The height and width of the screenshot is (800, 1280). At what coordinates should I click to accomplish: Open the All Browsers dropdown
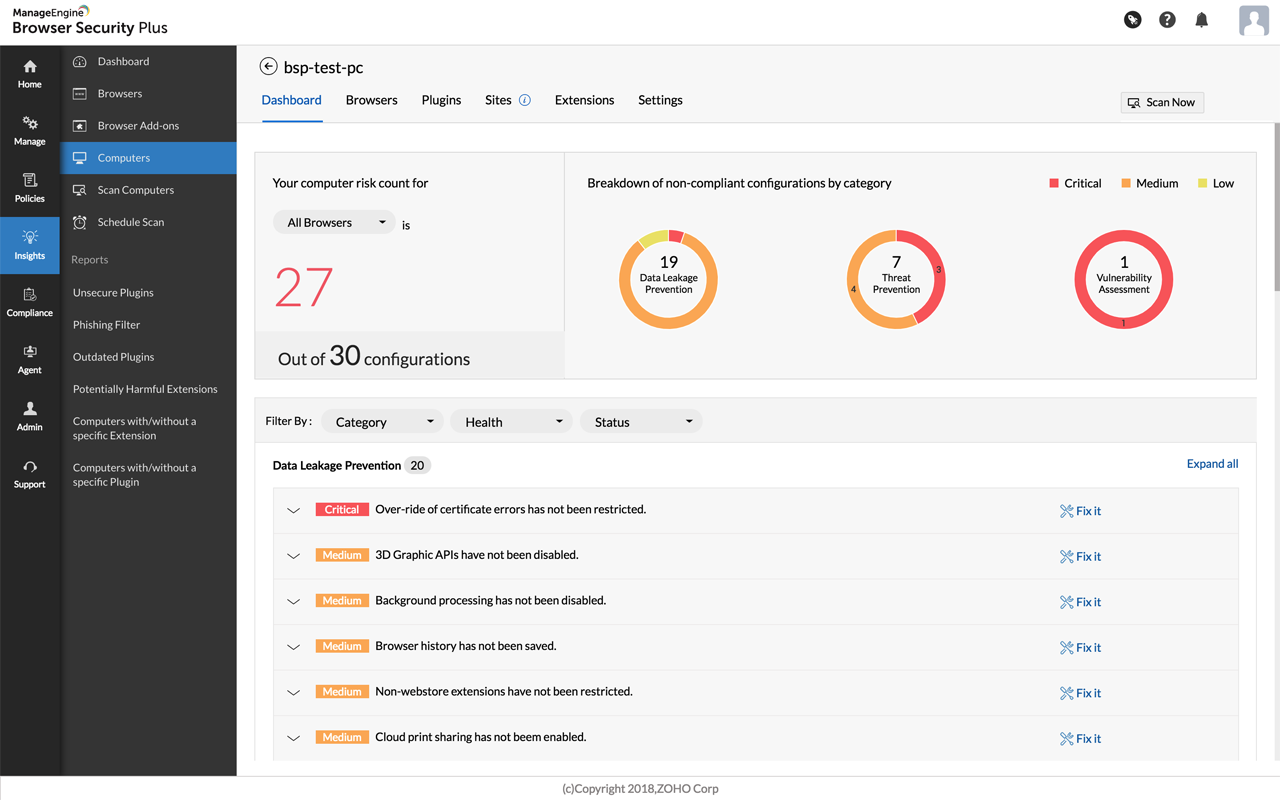coord(334,222)
